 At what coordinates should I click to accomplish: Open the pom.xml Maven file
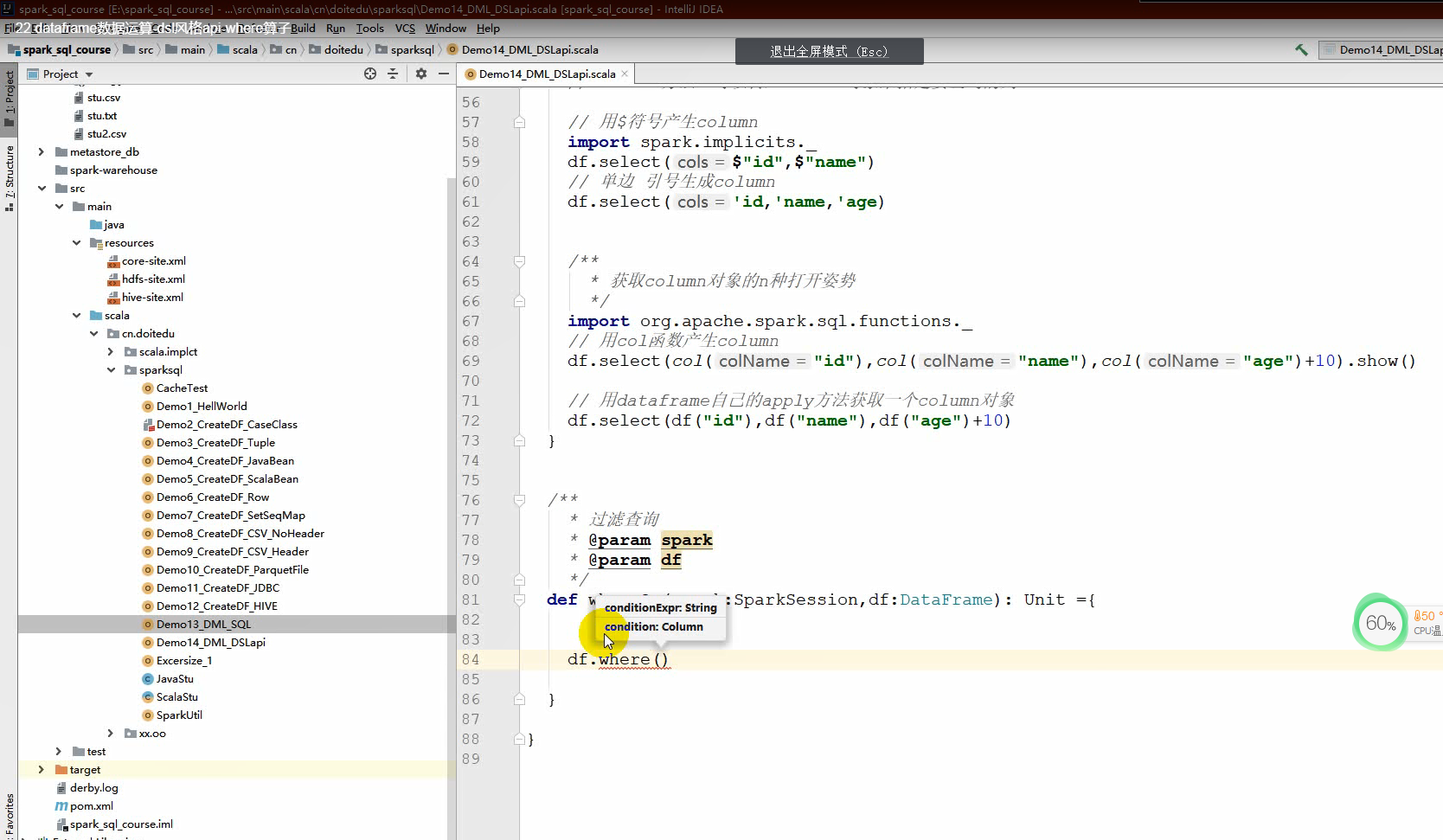[91, 805]
